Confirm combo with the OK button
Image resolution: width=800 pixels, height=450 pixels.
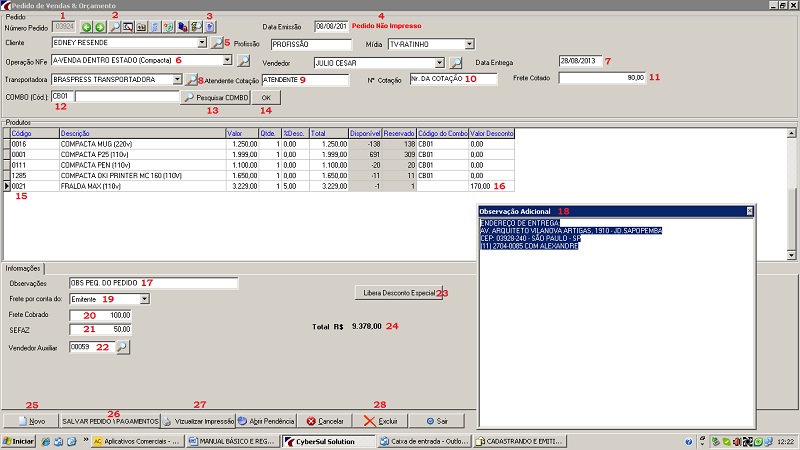266,97
